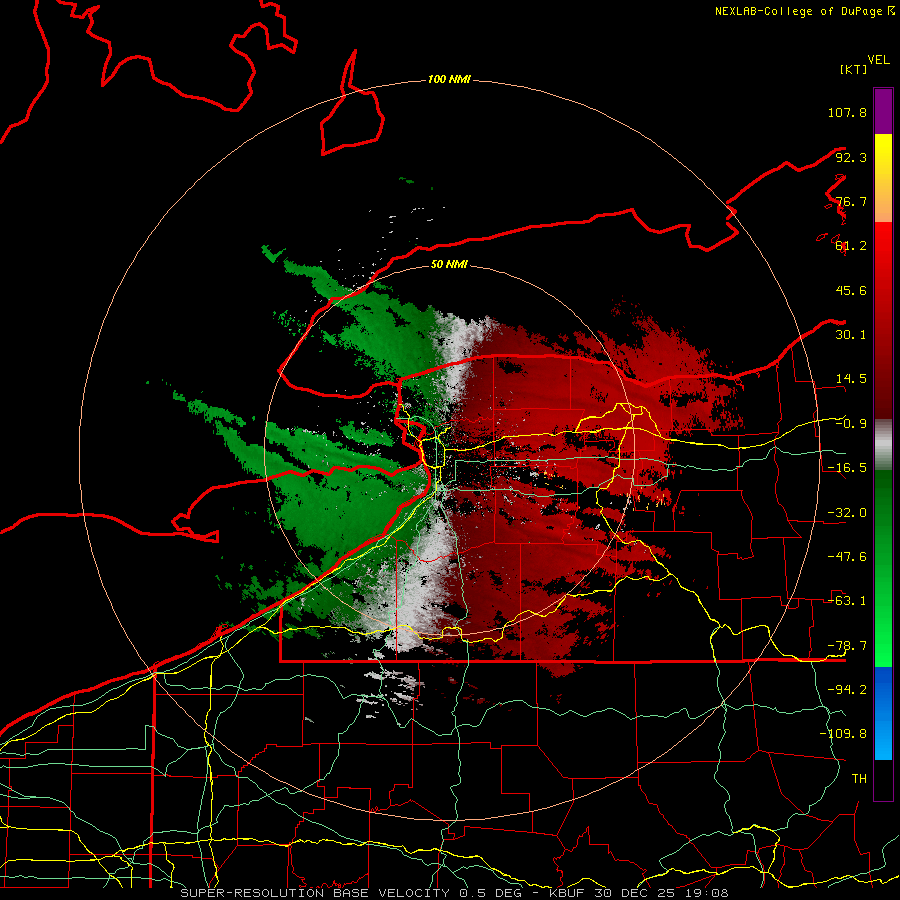The height and width of the screenshot is (900, 900).
Task: Click the 107.8 velocity scale value
Action: pos(847,112)
